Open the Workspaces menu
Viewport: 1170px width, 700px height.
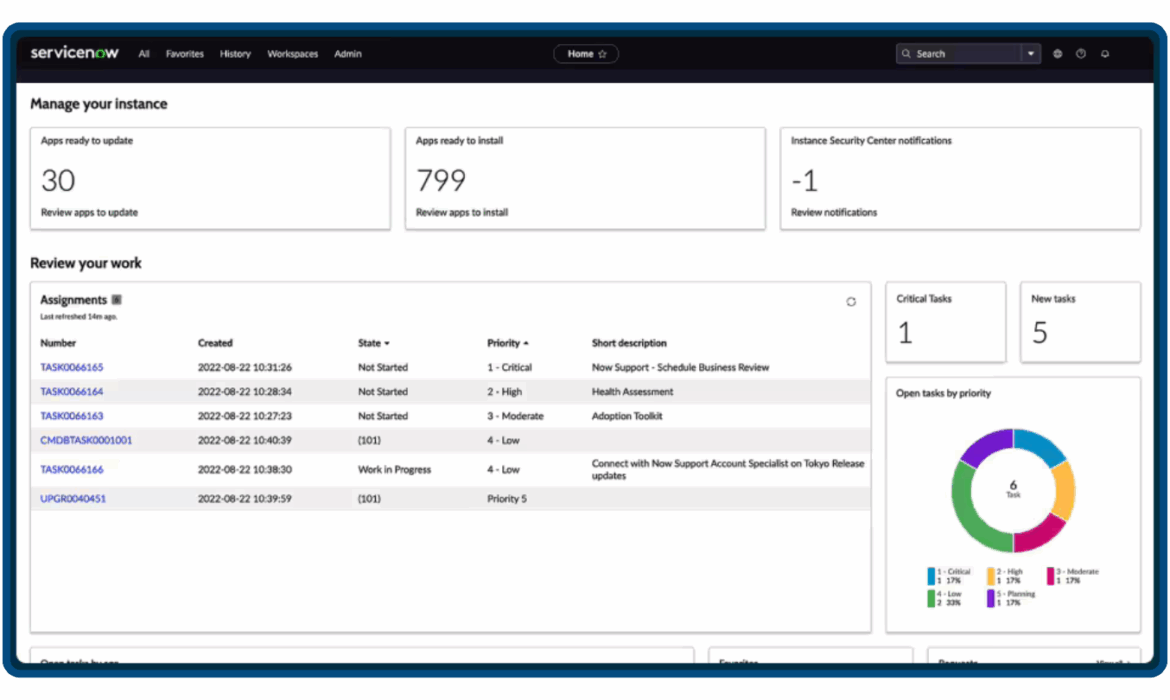click(x=292, y=54)
